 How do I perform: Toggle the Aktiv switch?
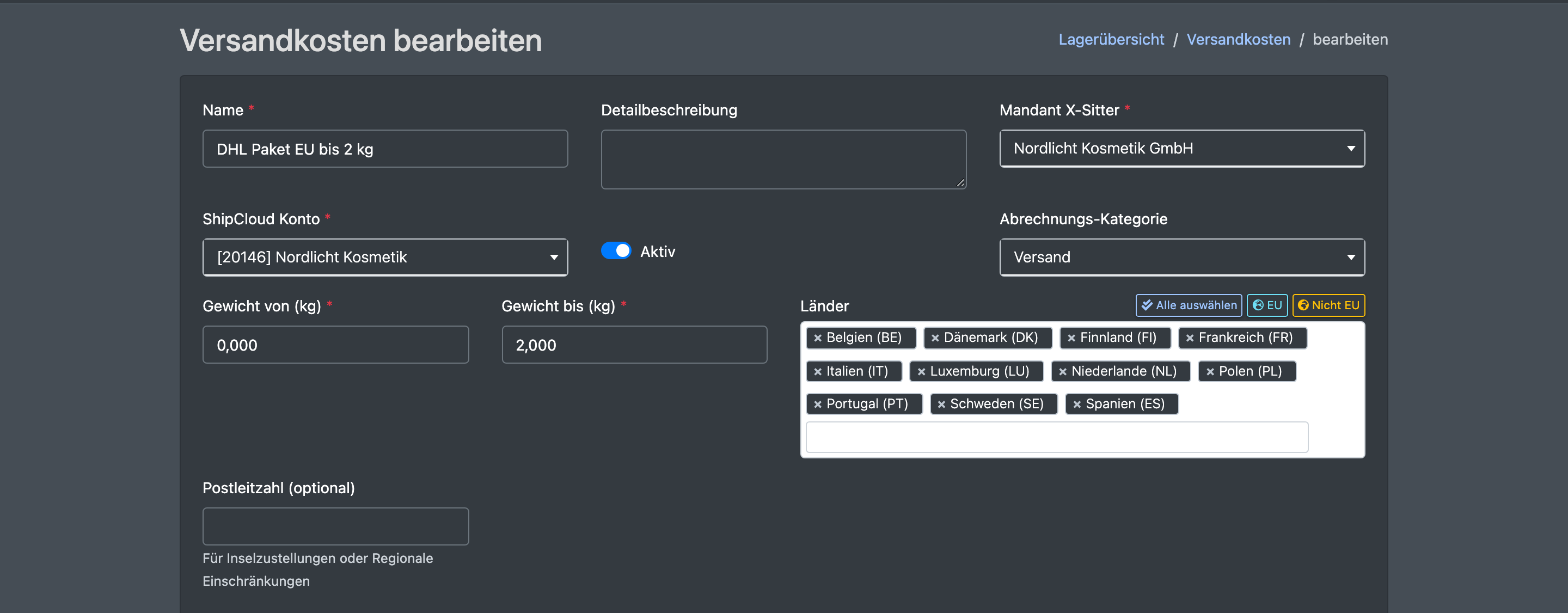click(616, 251)
